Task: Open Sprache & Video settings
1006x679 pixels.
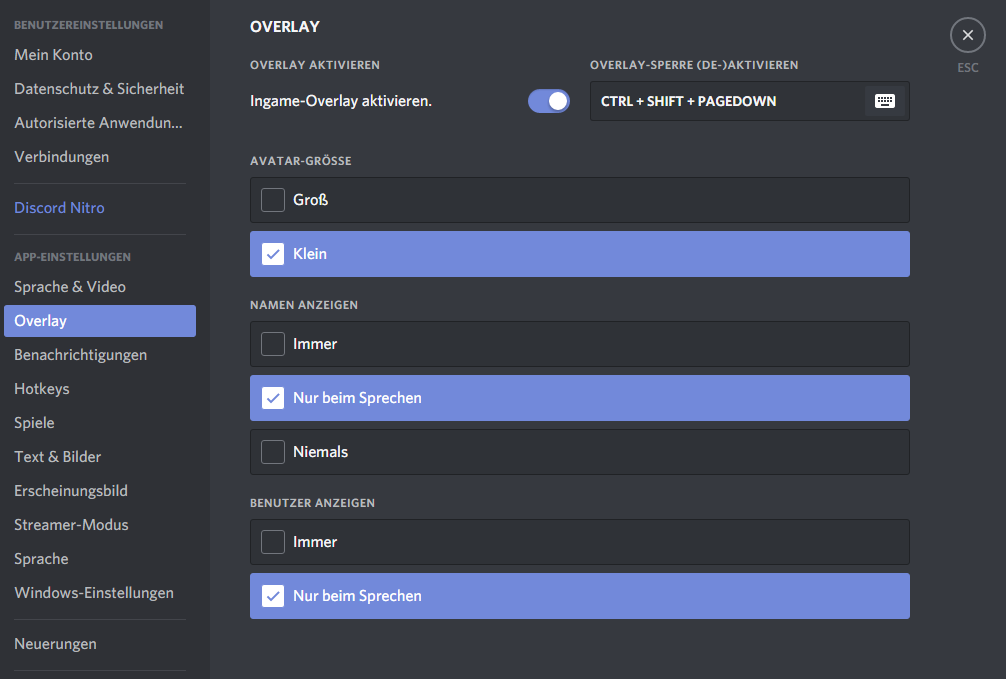Action: [x=99, y=287]
